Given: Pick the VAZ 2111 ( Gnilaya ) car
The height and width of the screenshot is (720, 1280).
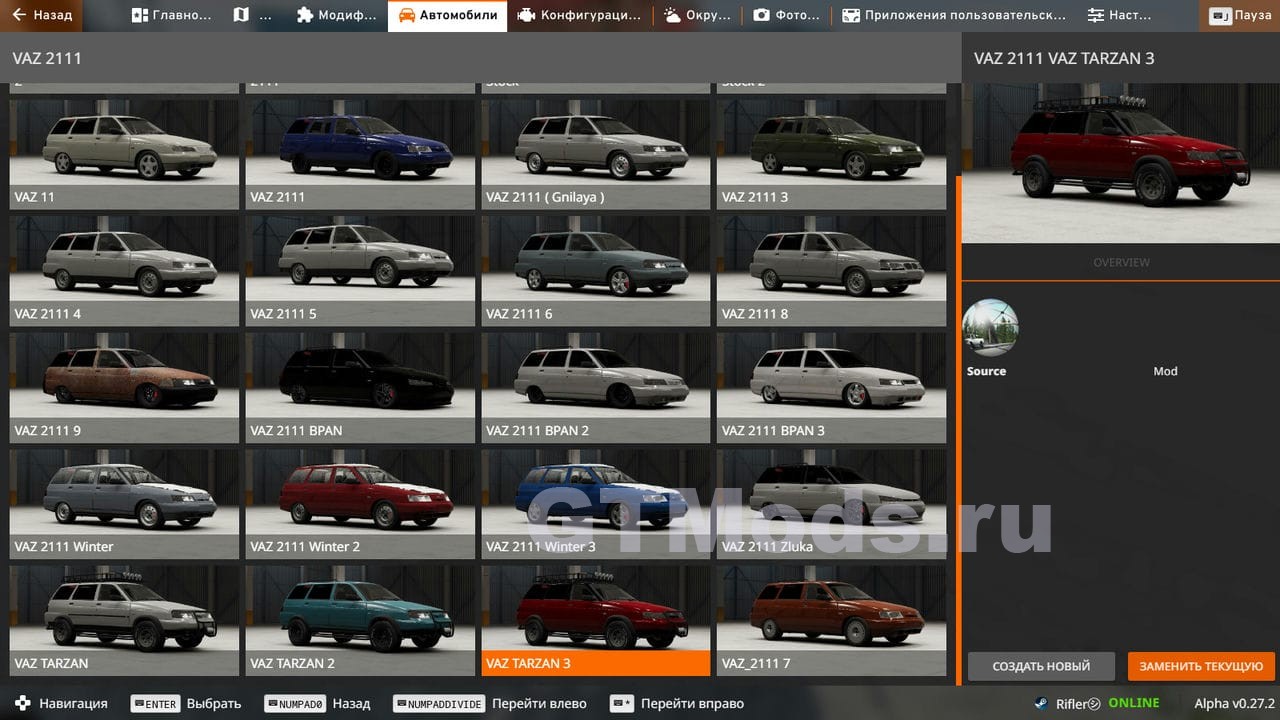Looking at the screenshot, I should pos(596,154).
